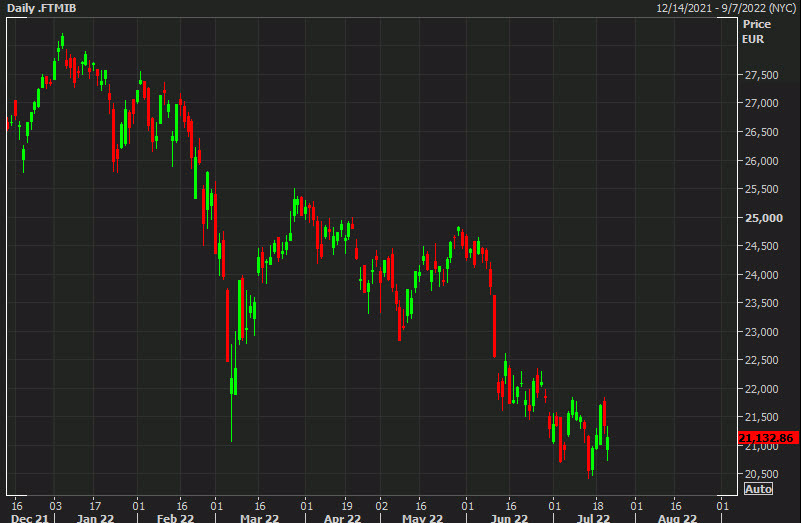Click the 24,500 price axis label
The width and height of the screenshot is (801, 523).
(x=761, y=246)
